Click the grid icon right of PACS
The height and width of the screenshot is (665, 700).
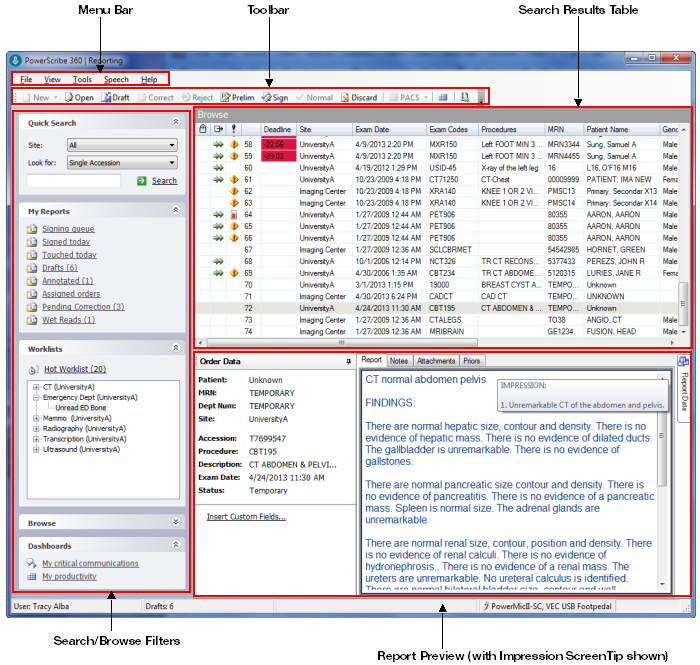point(443,97)
